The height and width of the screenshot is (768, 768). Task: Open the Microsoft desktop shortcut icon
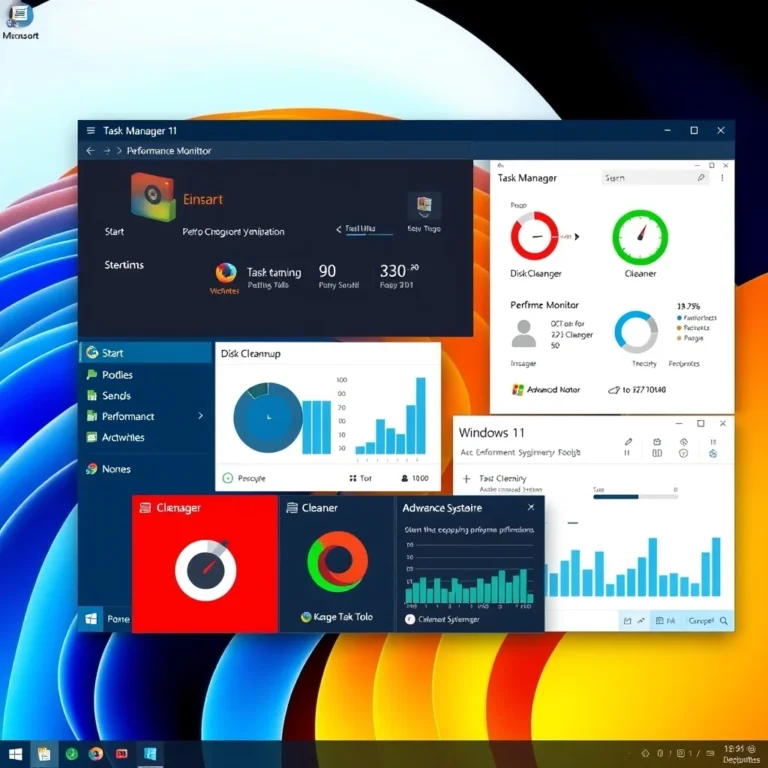[19, 16]
